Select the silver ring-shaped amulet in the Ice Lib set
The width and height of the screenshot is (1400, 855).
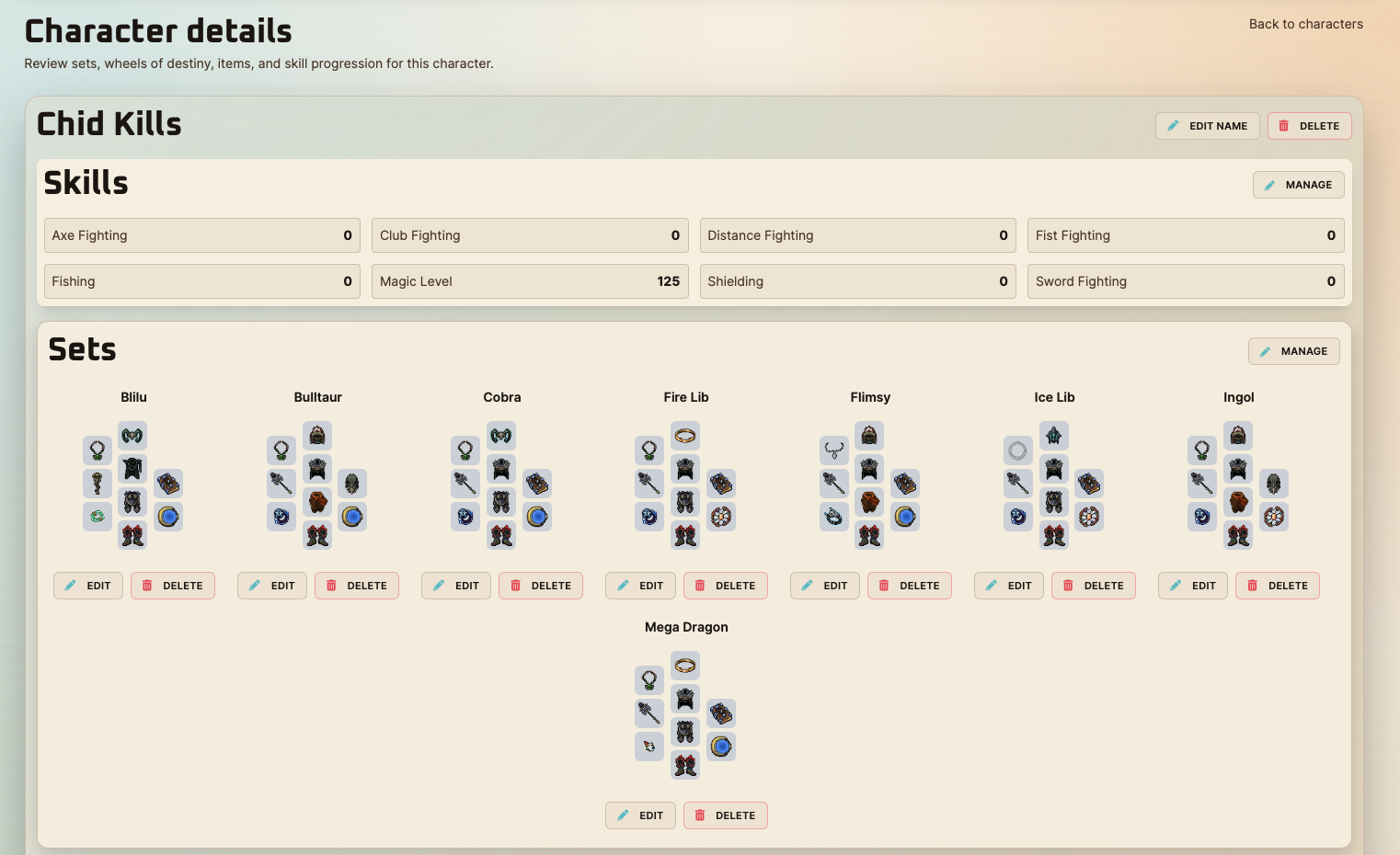(1017, 450)
